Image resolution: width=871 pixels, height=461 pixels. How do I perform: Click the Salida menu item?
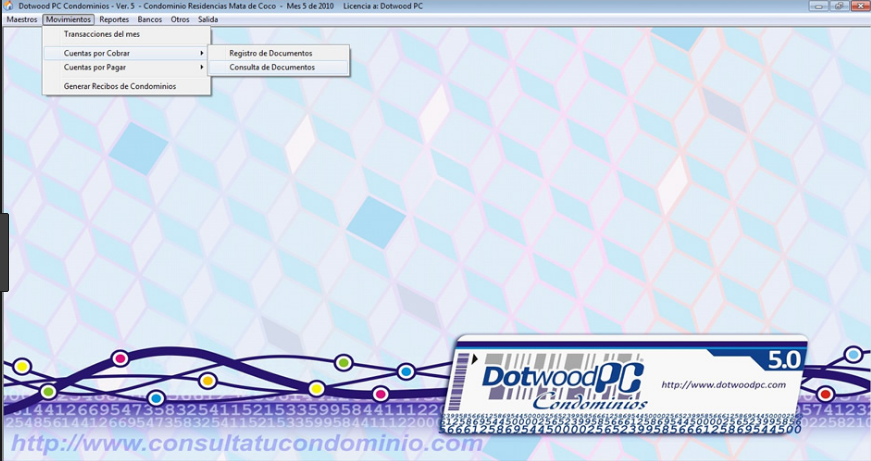coord(208,19)
